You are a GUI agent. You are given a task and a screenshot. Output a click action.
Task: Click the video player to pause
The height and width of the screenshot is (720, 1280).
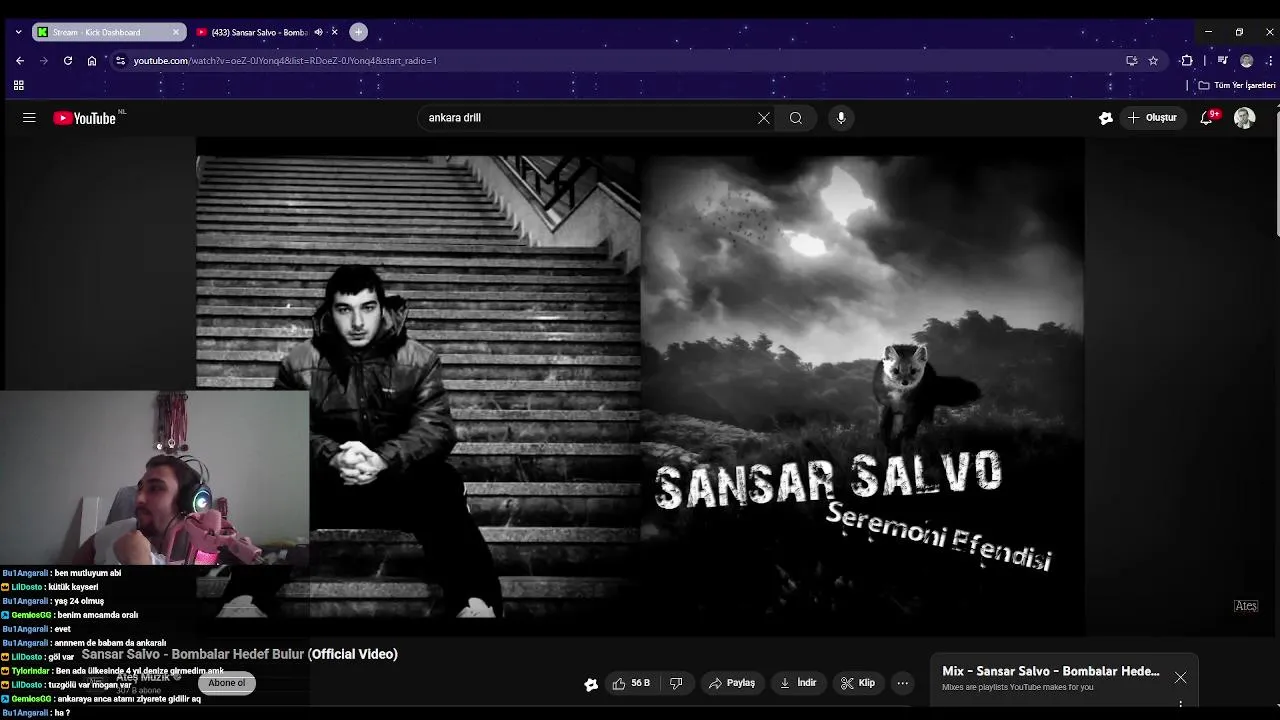pos(640,385)
